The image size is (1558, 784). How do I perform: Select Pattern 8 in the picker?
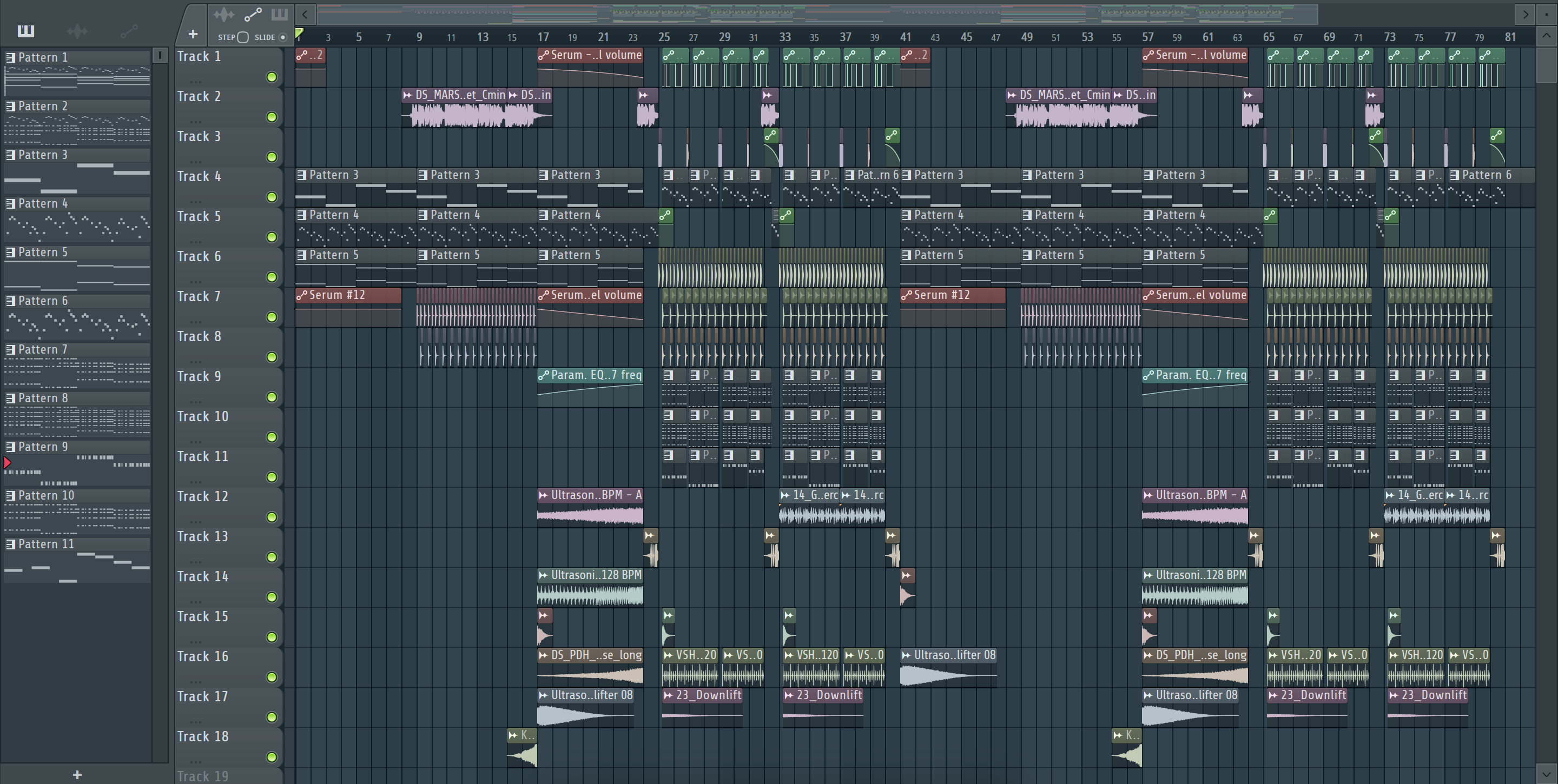tap(77, 414)
